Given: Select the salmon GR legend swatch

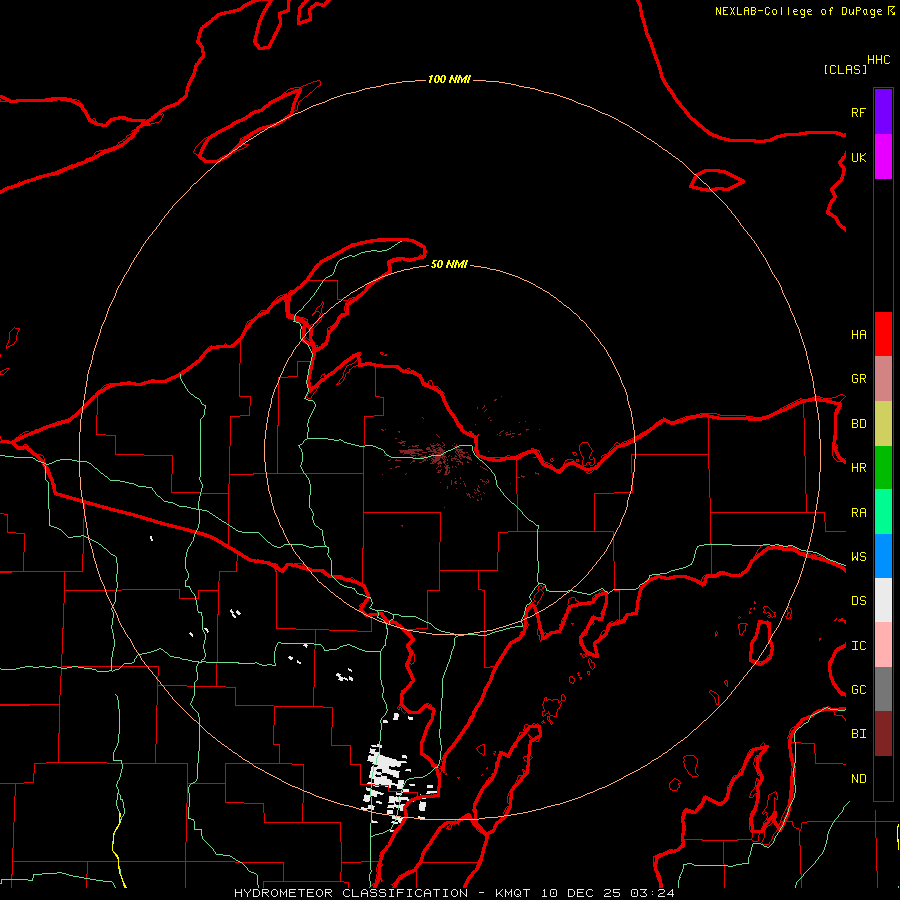Looking at the screenshot, I should 883,379.
